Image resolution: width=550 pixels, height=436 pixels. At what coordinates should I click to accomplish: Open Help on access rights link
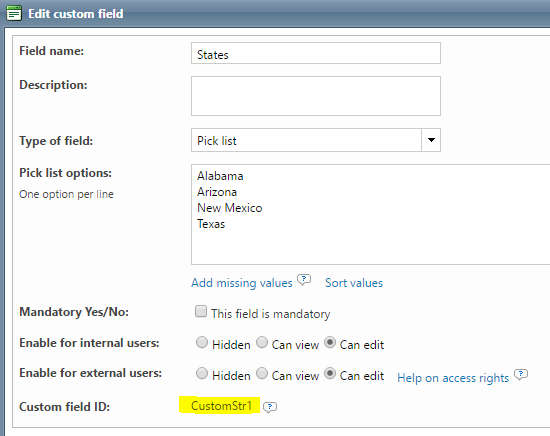pos(453,378)
